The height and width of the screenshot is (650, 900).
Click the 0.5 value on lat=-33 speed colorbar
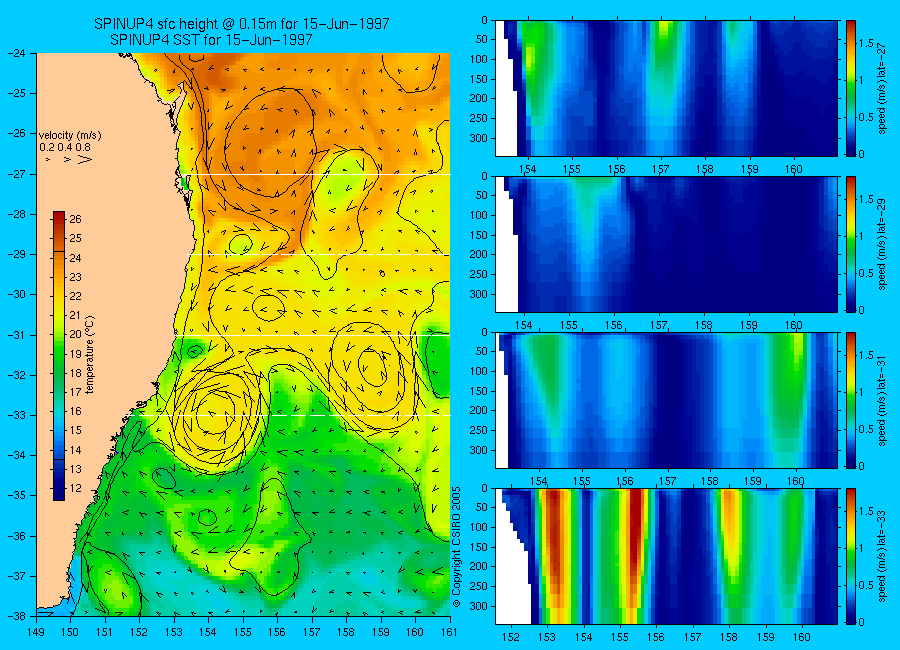tap(867, 585)
